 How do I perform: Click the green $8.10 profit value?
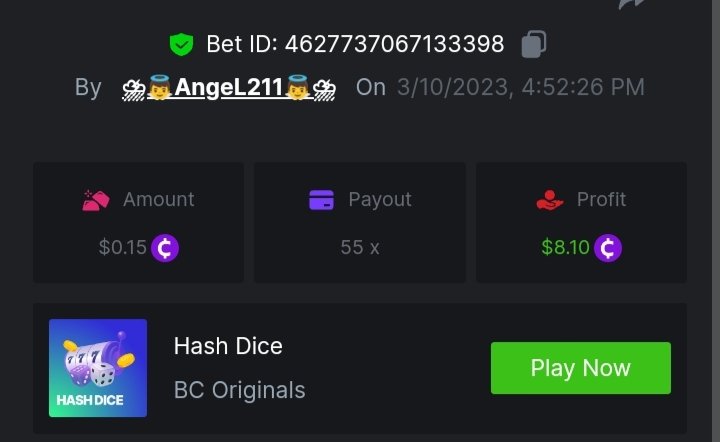point(565,247)
